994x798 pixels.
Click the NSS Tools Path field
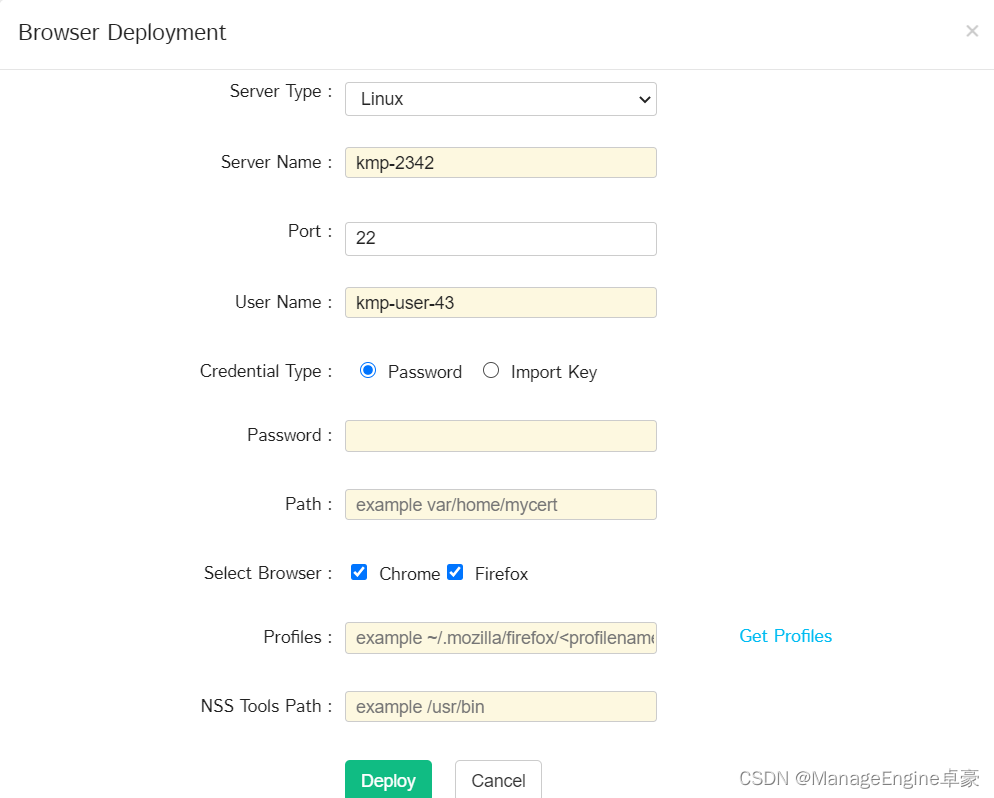[501, 706]
